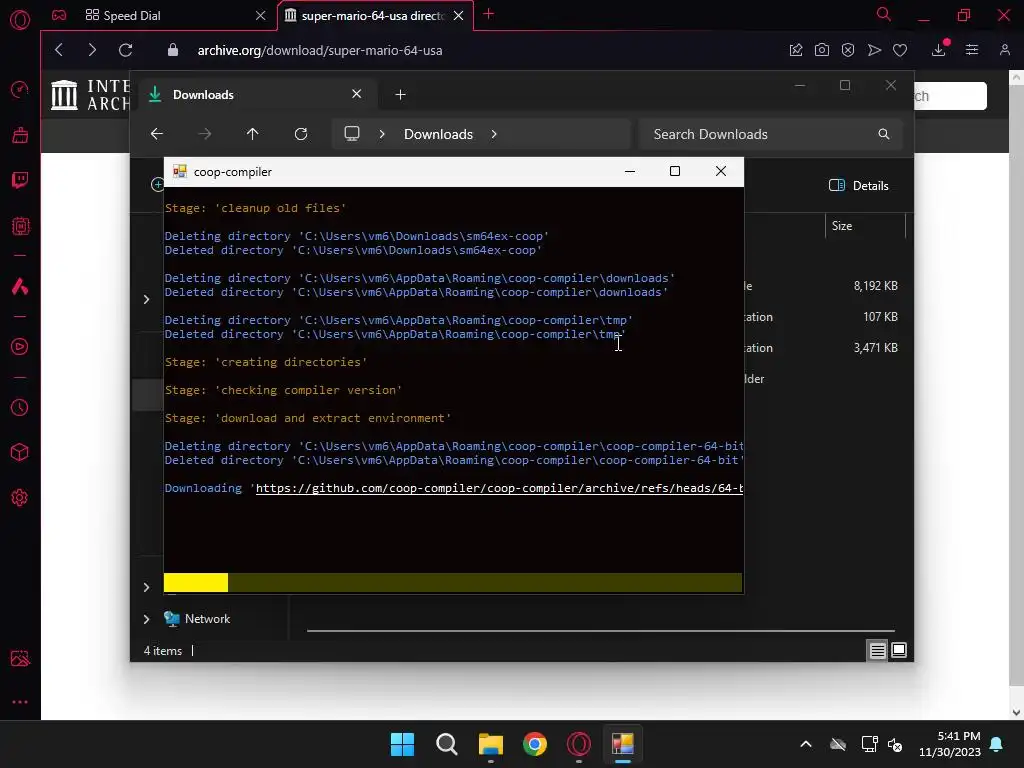Reload the archive.org page
1024x768 pixels.
[125, 50]
